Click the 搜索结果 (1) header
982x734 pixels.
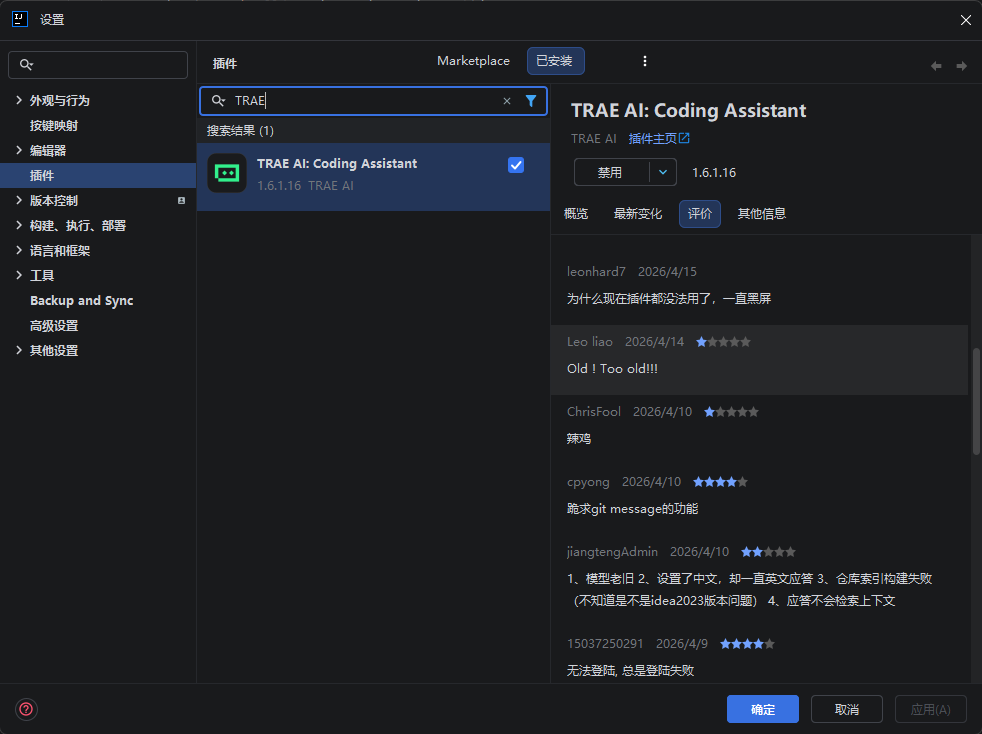click(240, 130)
